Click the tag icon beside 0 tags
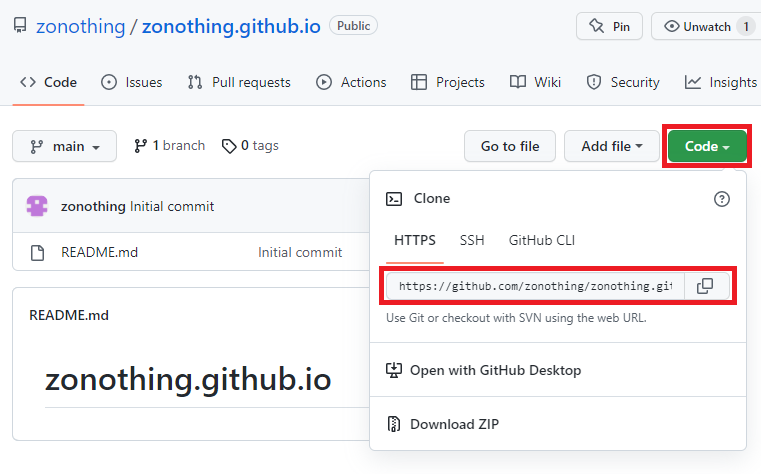Screen dimensions: 761x474 tap(229, 146)
